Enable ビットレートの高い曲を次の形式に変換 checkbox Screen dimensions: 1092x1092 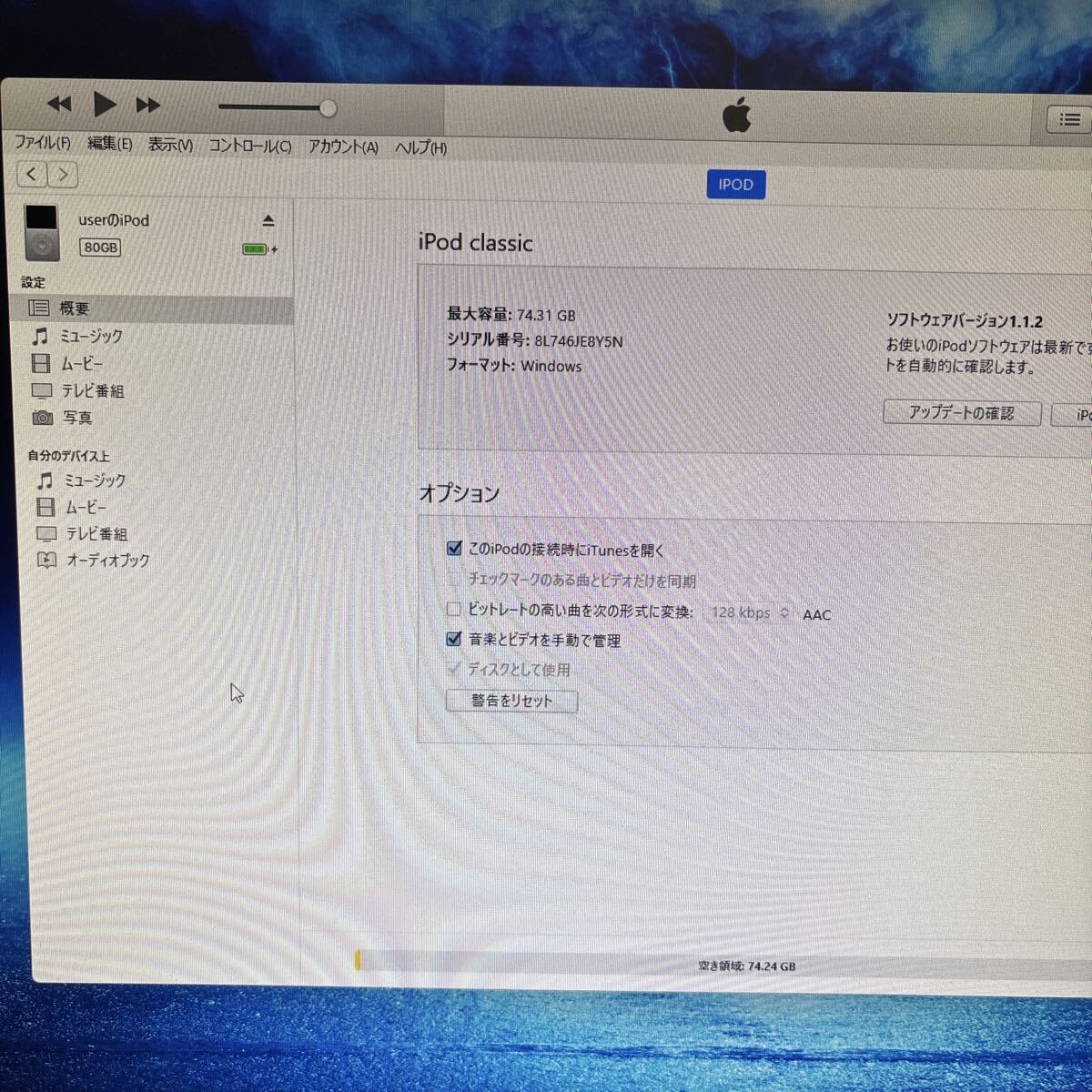point(453,610)
